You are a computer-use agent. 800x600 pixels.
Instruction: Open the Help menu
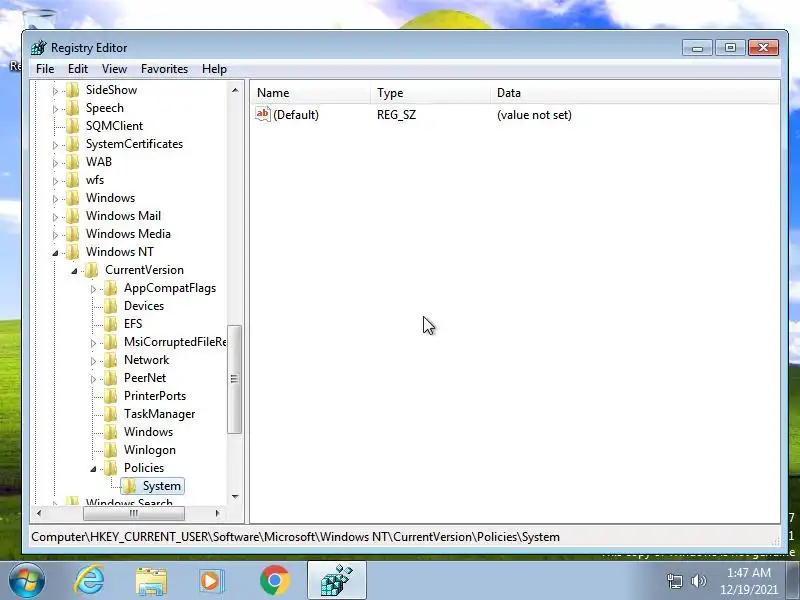click(214, 69)
